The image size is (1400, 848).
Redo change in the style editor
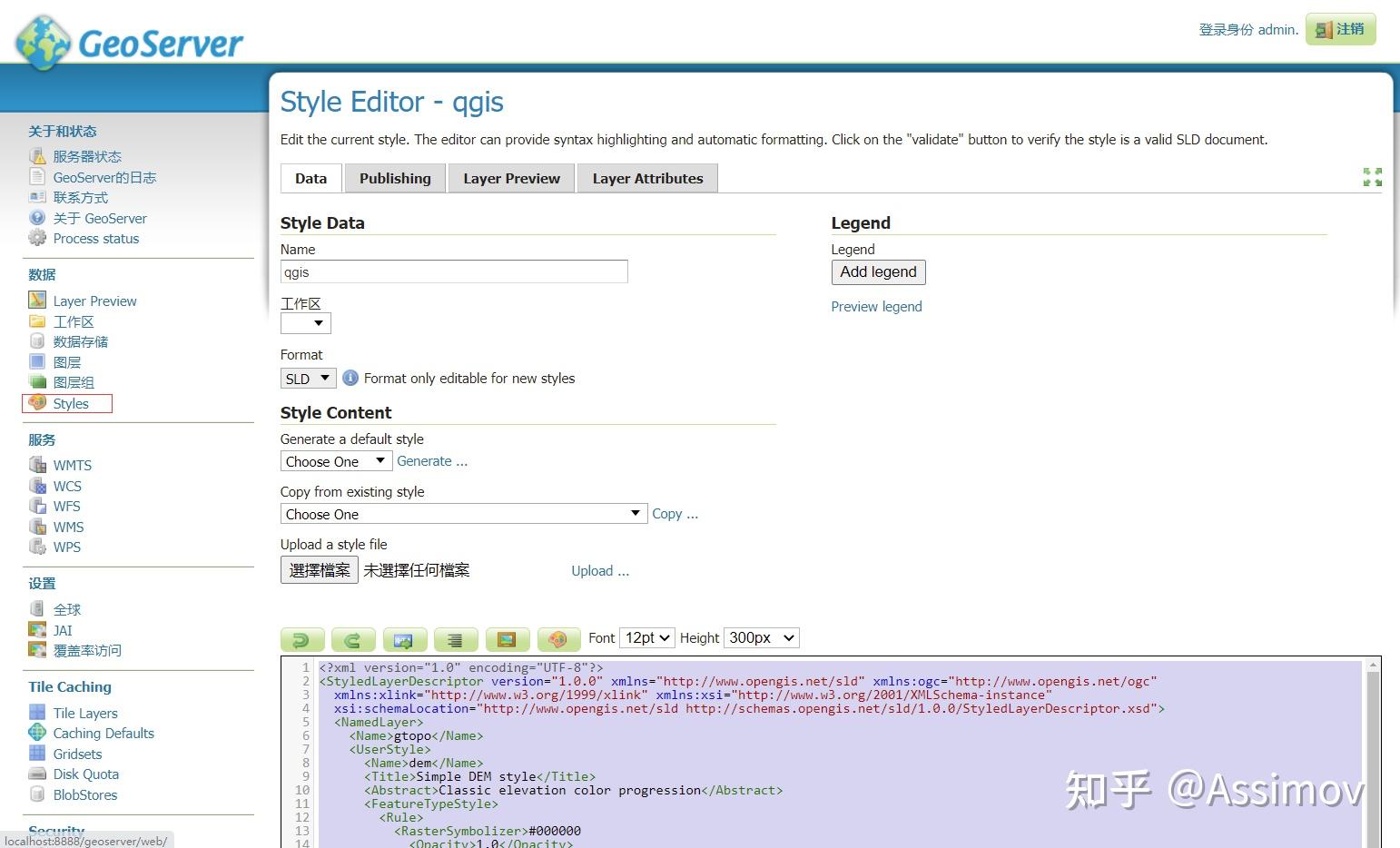pyautogui.click(x=353, y=638)
